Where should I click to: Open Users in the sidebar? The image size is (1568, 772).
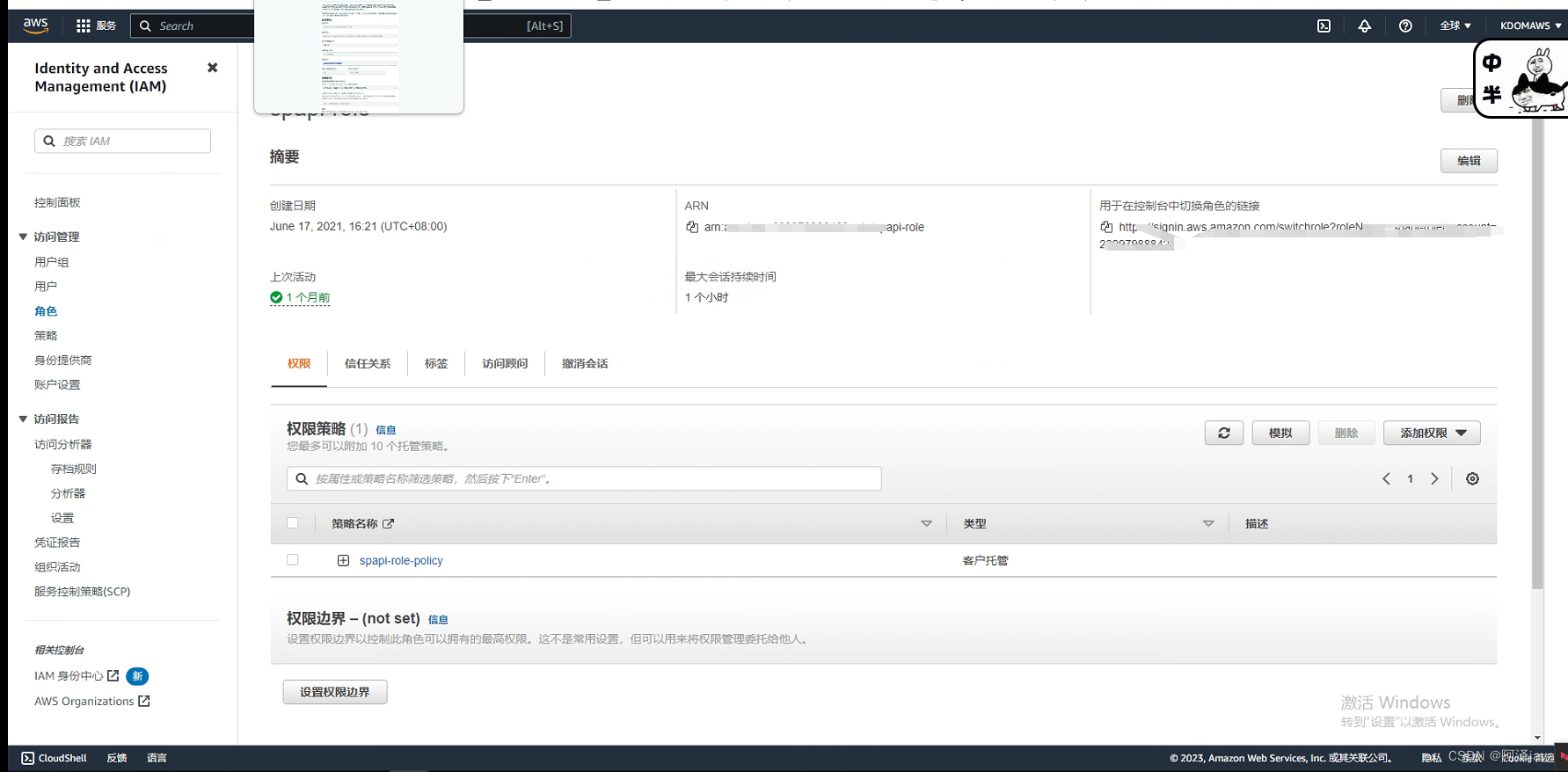point(46,287)
